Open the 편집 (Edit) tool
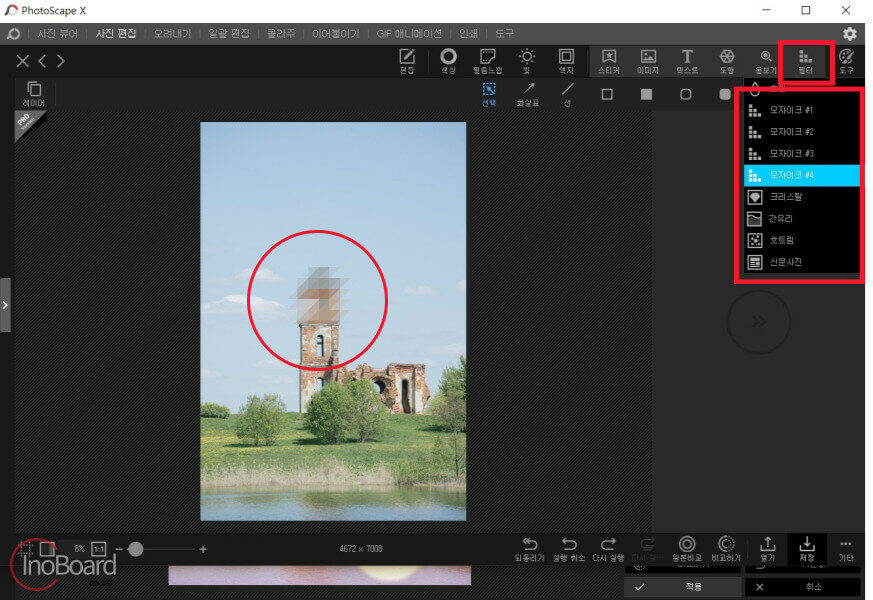This screenshot has width=873, height=600. [x=407, y=61]
